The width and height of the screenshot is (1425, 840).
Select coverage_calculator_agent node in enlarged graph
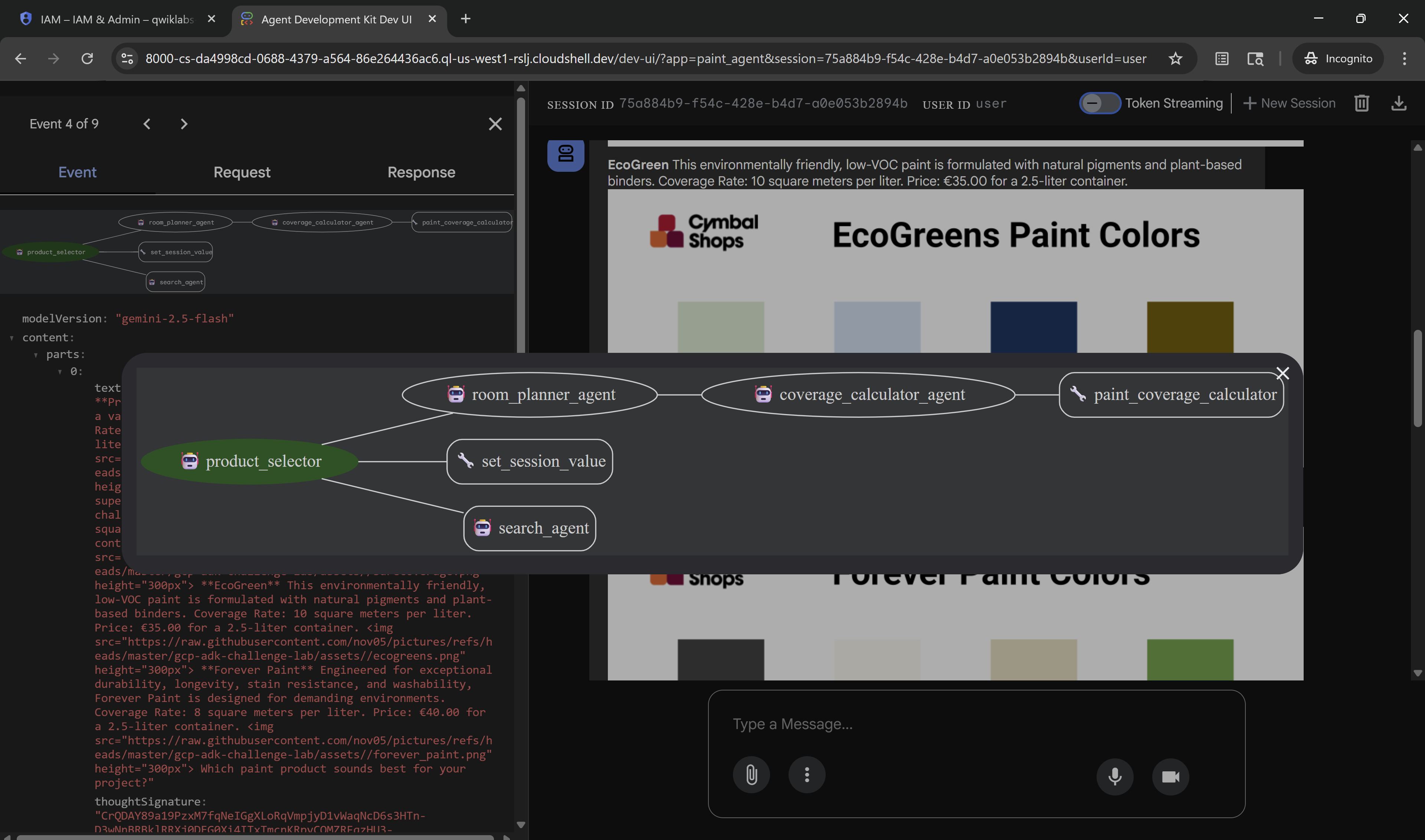click(x=858, y=394)
